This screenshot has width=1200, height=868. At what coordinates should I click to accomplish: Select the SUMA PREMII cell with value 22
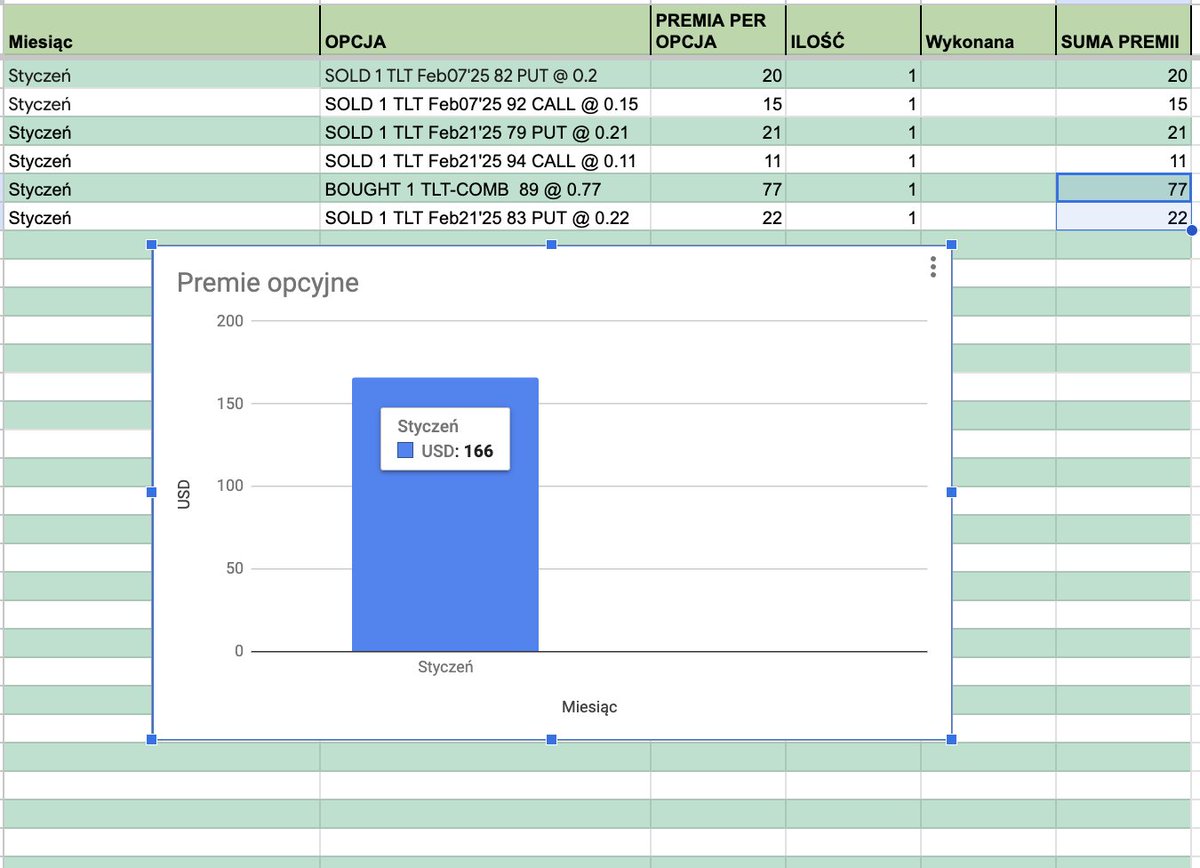[1124, 216]
